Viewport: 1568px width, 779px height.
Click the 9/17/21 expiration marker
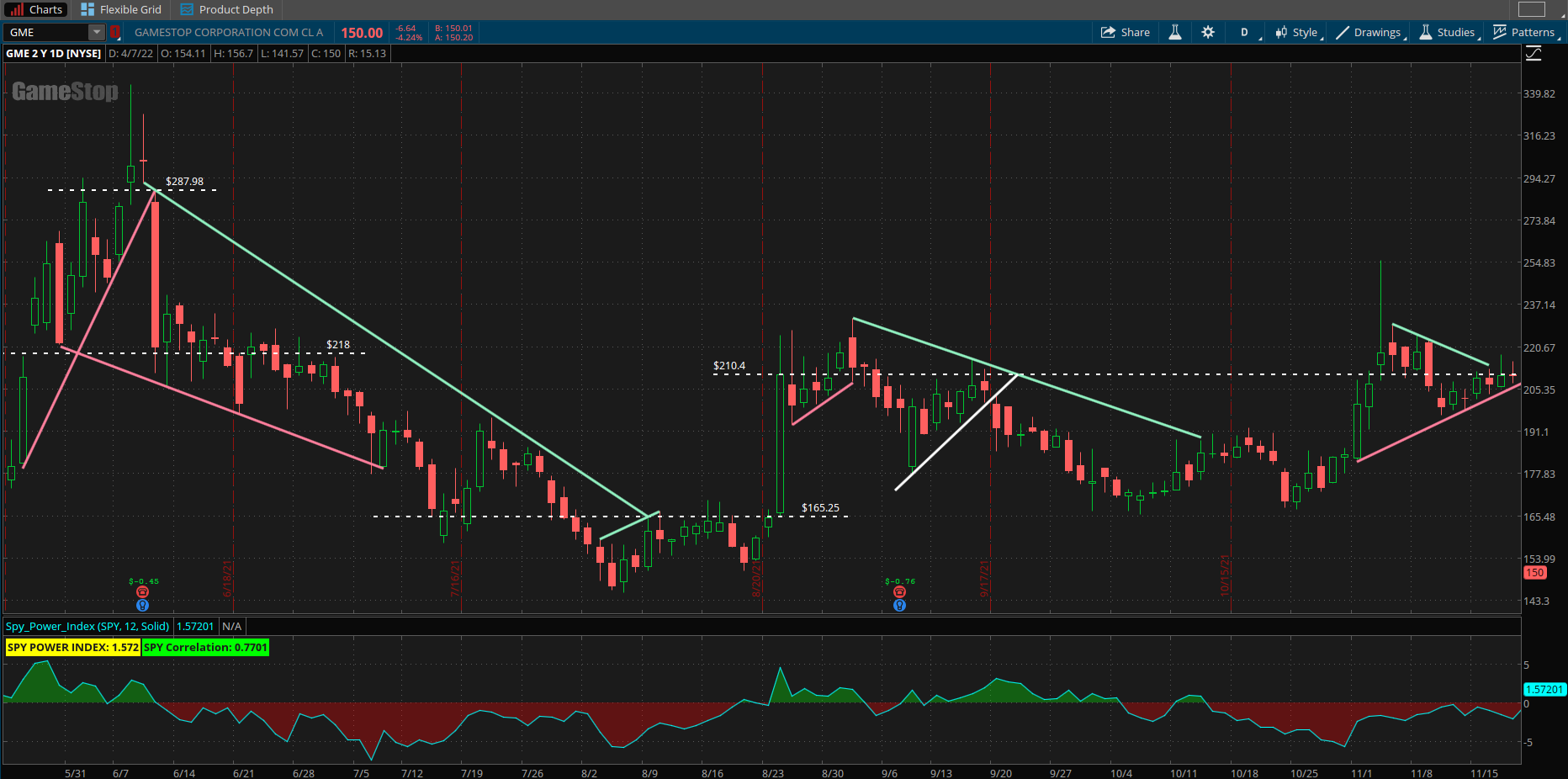984,579
